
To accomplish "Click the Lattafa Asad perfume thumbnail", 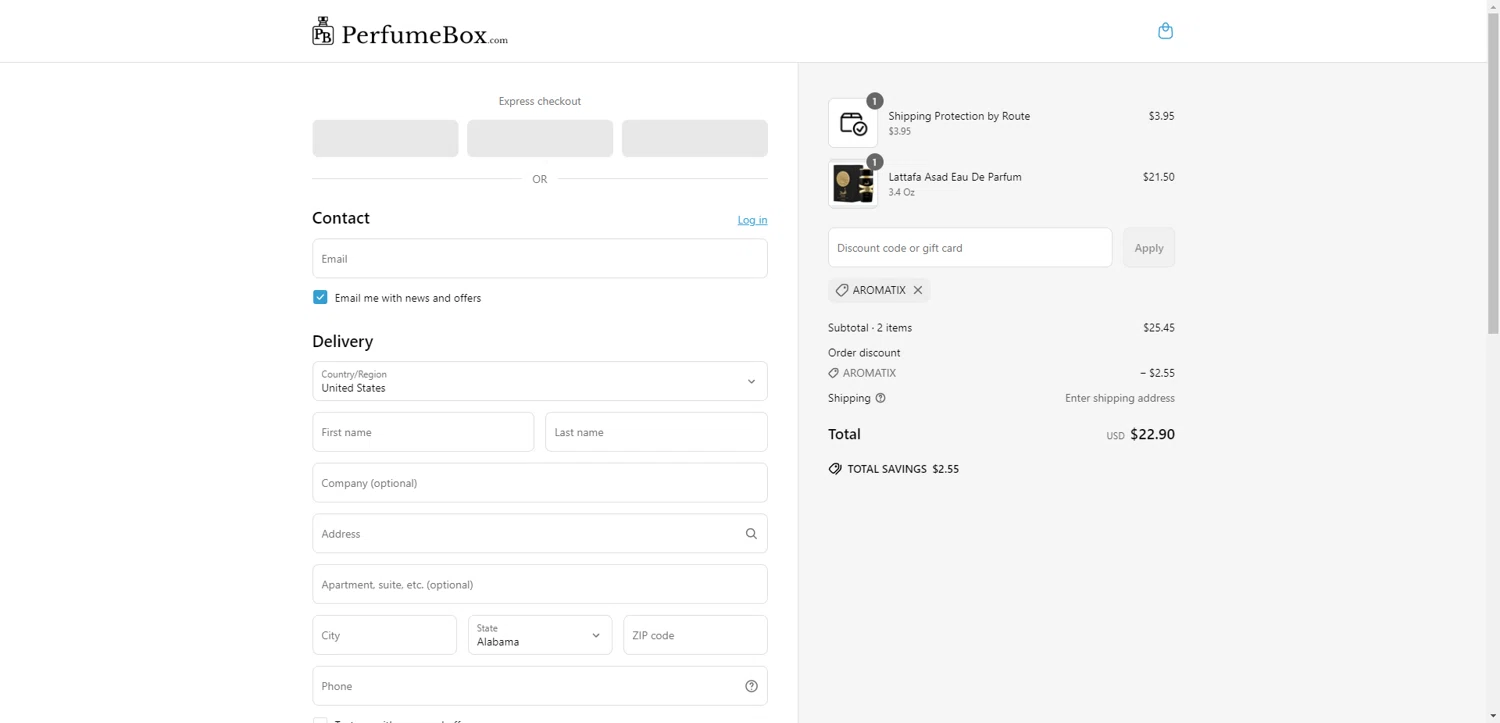I will (853, 184).
